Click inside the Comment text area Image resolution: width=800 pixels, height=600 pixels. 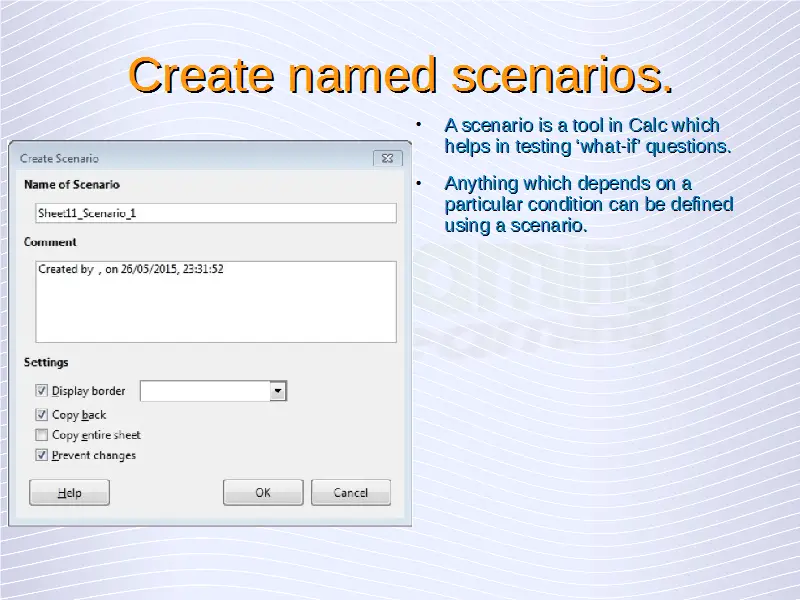[215, 302]
